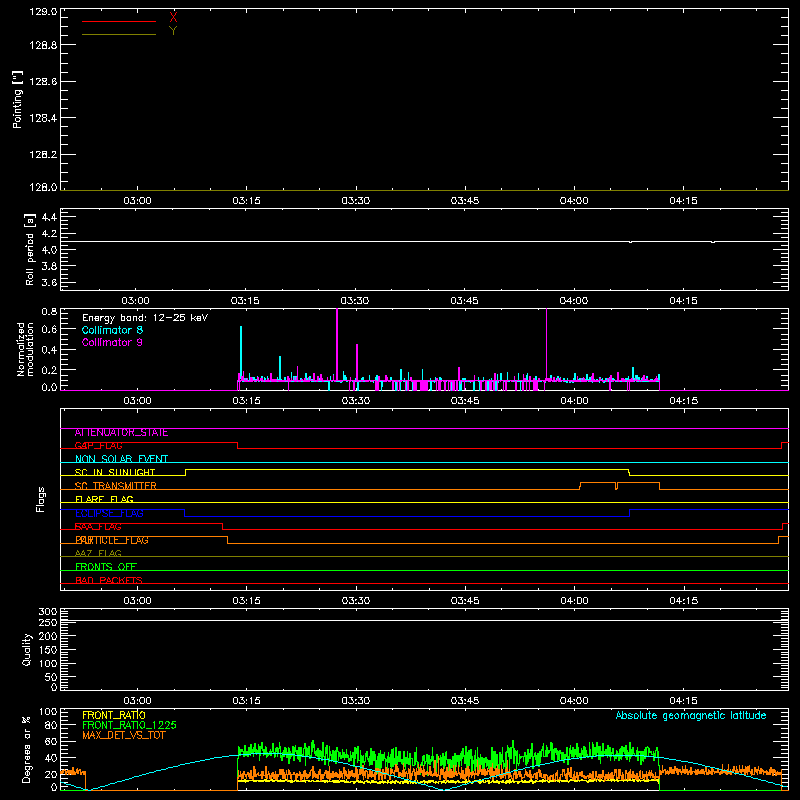Click the 250 quality tick label
This screenshot has width=800, height=800.
click(47, 622)
